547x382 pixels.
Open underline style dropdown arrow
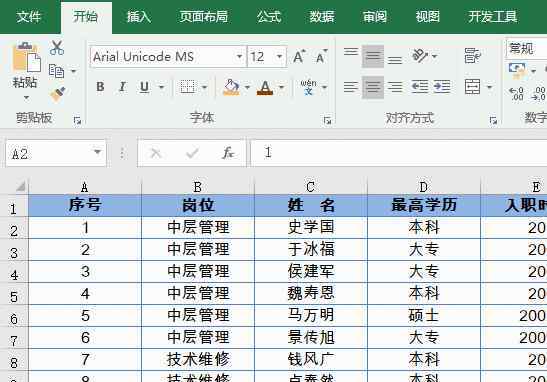161,87
